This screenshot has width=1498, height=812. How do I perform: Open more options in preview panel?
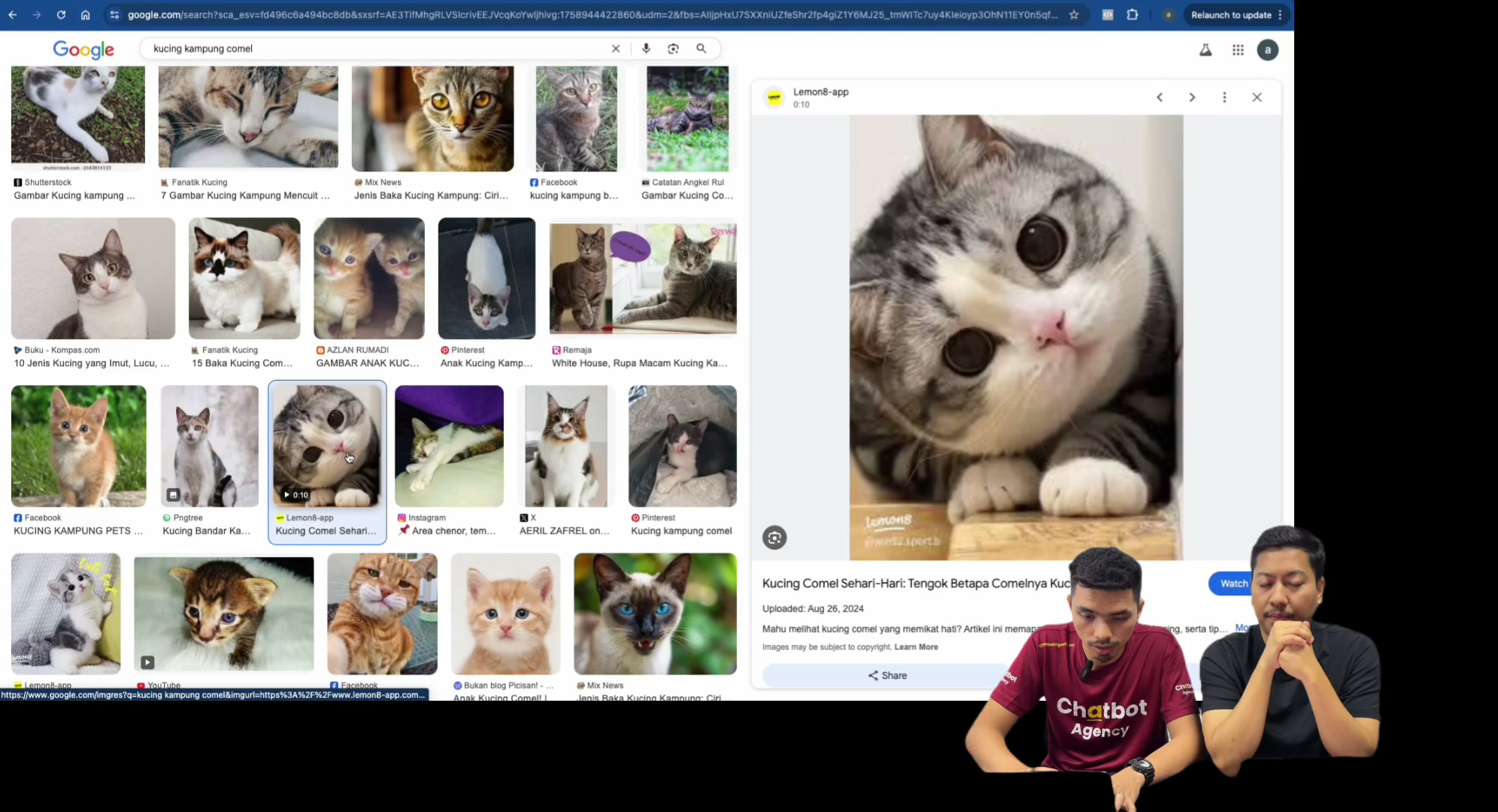pos(1224,97)
